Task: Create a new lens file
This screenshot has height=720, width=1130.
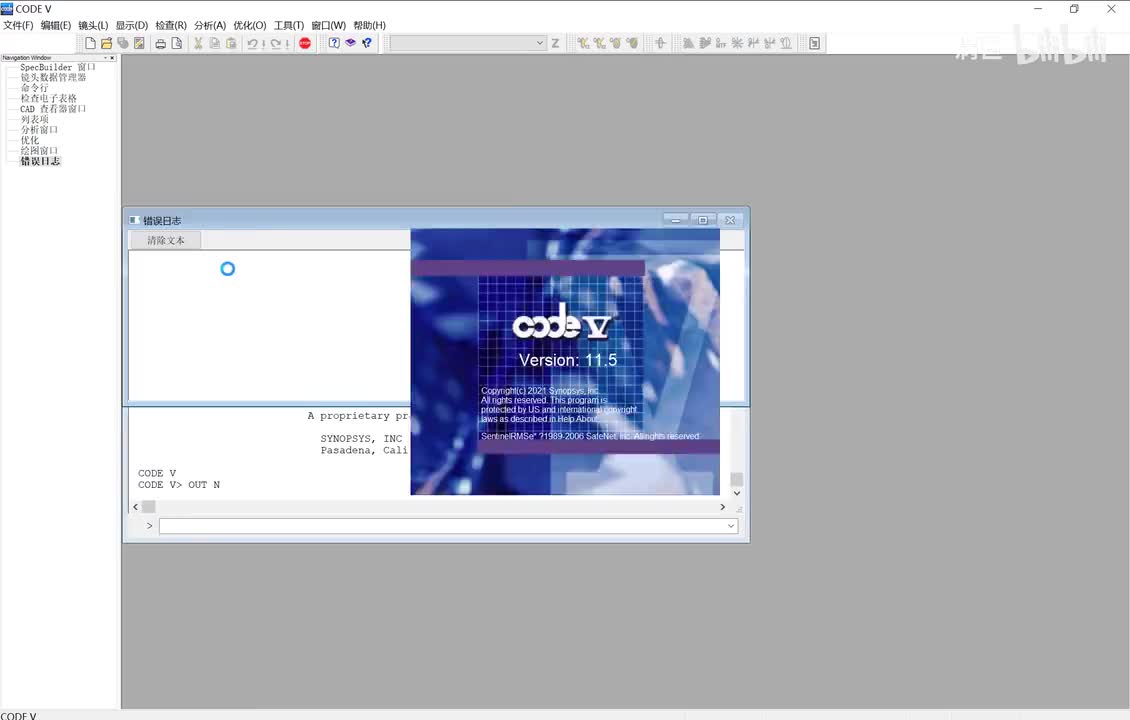Action: pyautogui.click(x=90, y=43)
